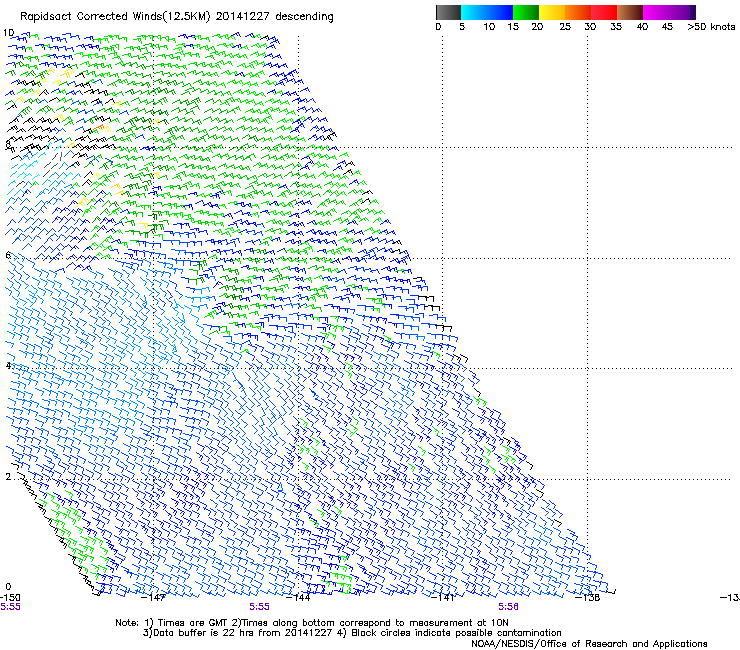740x650 pixels.
Task: Click the '40' label under the color bar
Action: click(x=642, y=27)
